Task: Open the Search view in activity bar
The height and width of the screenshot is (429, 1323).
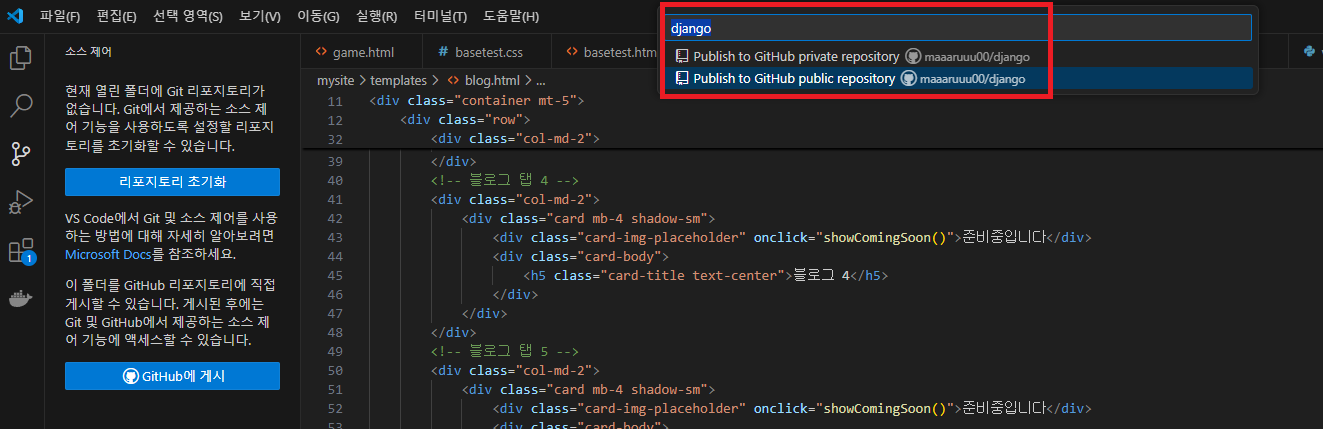Action: [x=21, y=105]
